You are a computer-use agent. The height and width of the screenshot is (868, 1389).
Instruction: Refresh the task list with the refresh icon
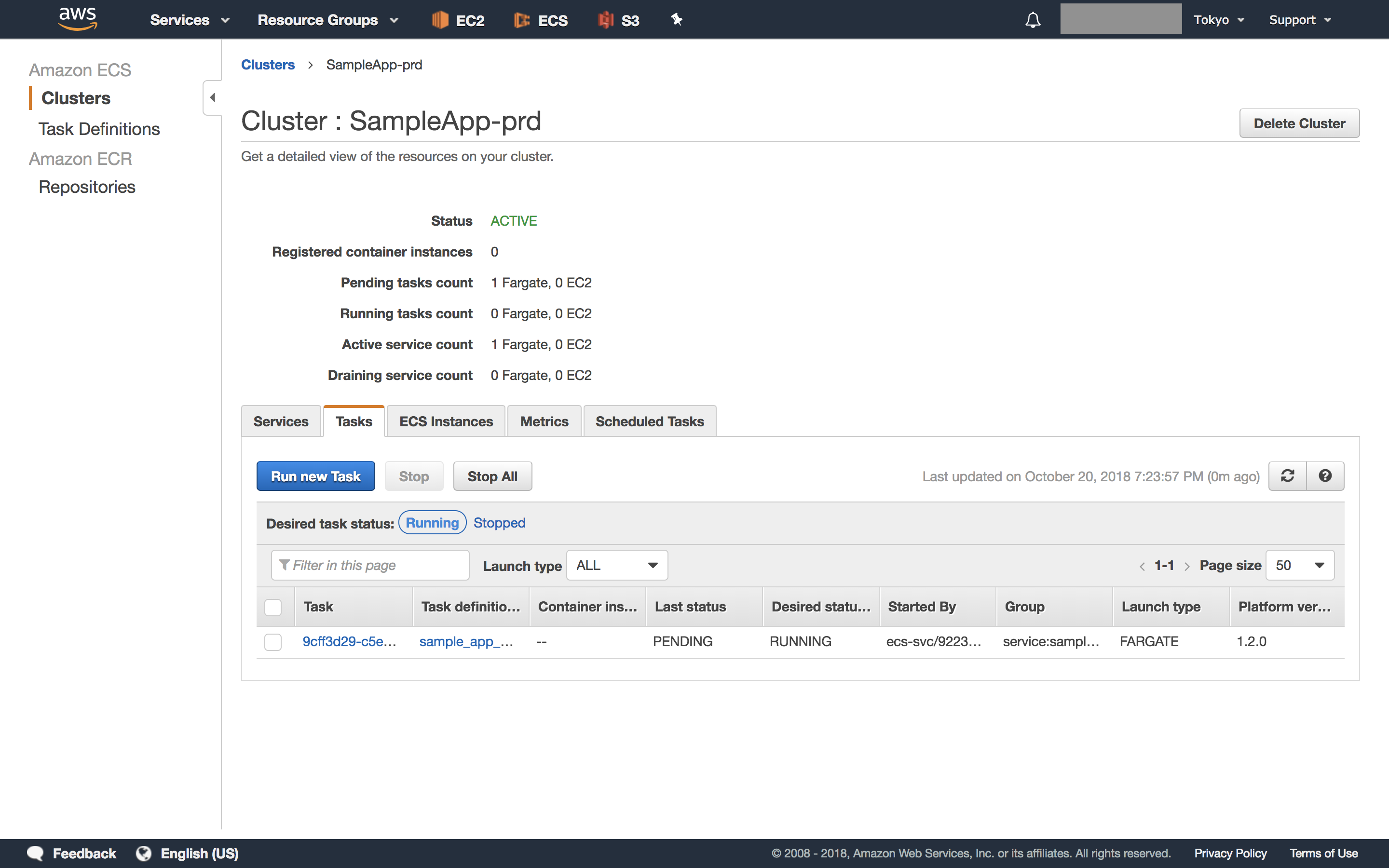(x=1287, y=476)
